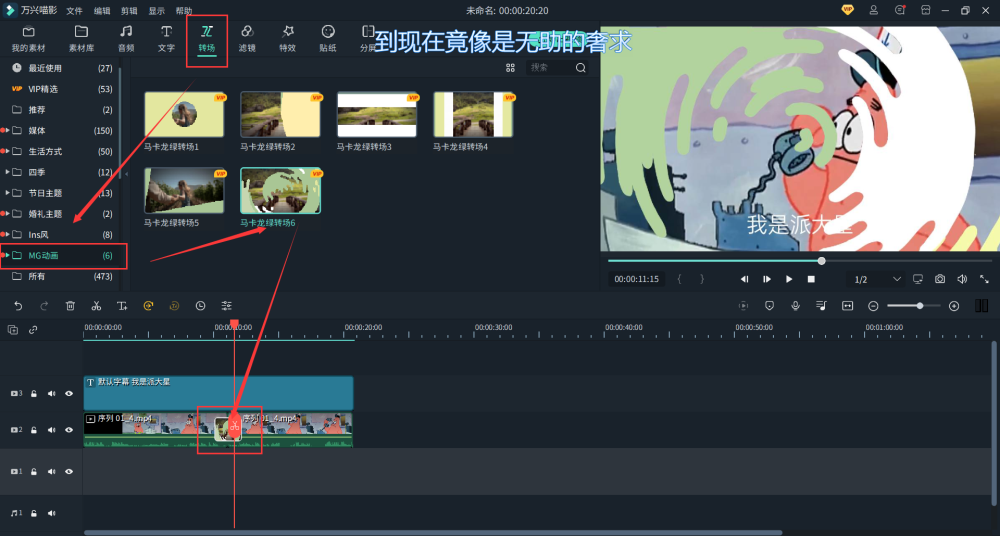The height and width of the screenshot is (536, 1000).
Task: Mute the music track 1
Action: coord(52,513)
